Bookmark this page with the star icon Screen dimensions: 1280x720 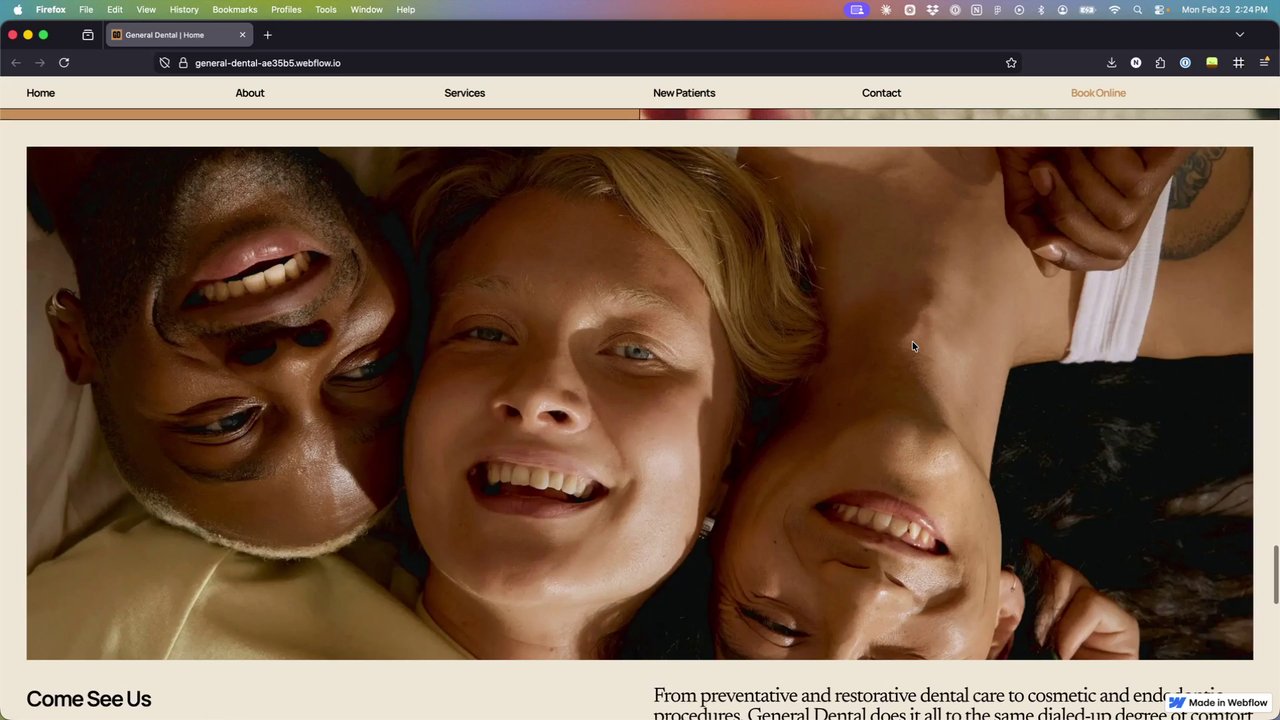click(1011, 63)
